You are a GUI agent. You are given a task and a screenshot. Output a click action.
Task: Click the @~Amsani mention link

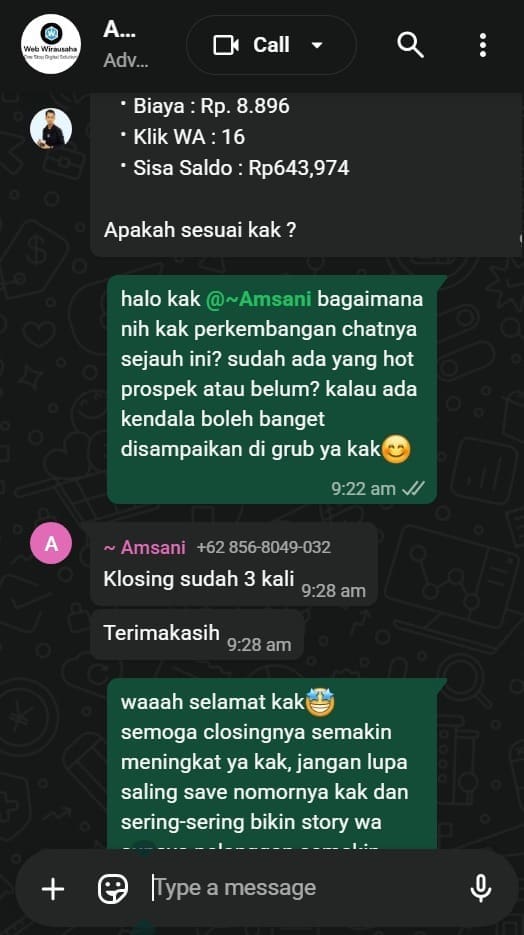tap(259, 298)
